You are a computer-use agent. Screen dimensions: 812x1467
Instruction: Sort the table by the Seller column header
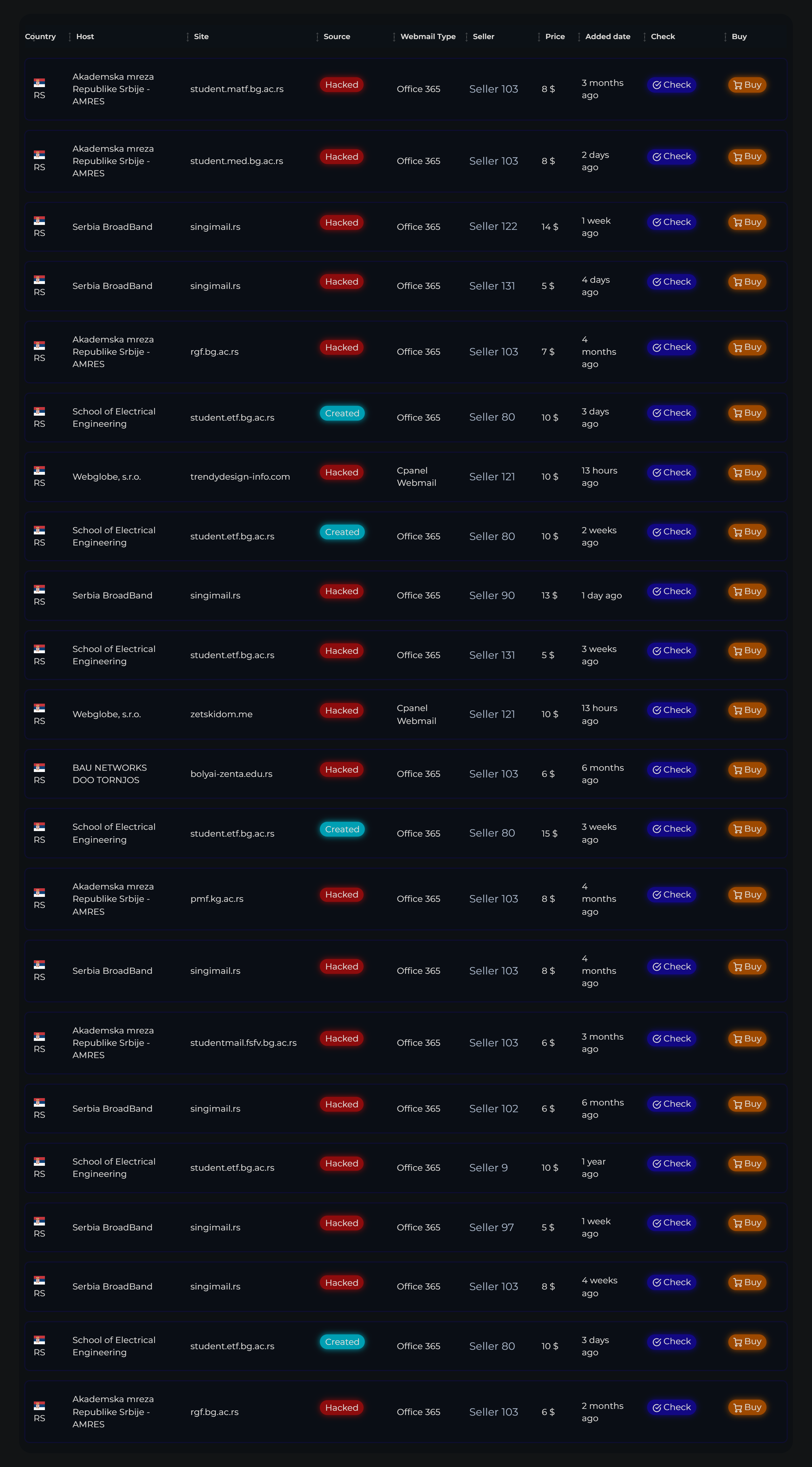point(484,36)
